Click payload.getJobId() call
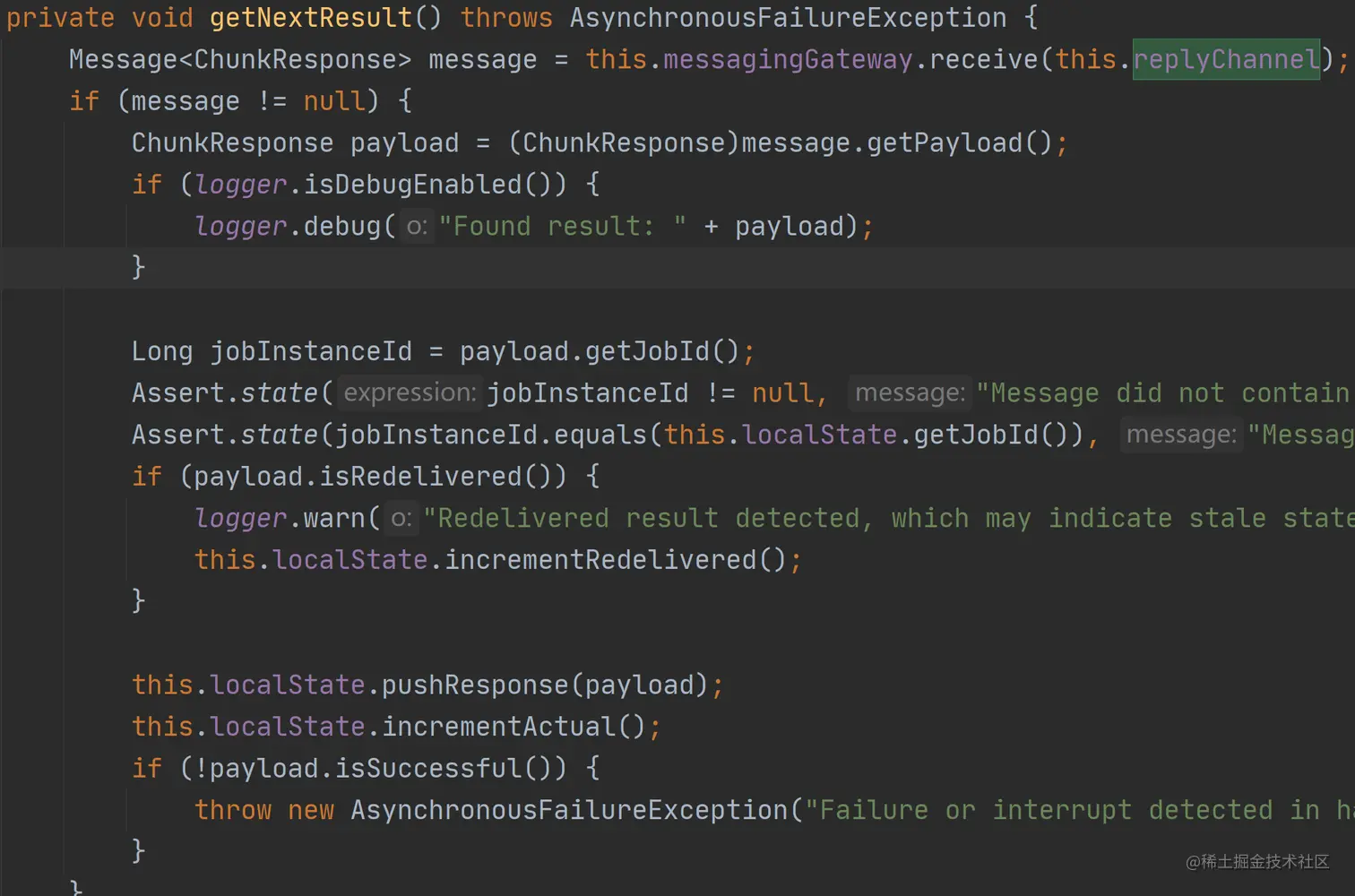The height and width of the screenshot is (896, 1355). (x=600, y=351)
